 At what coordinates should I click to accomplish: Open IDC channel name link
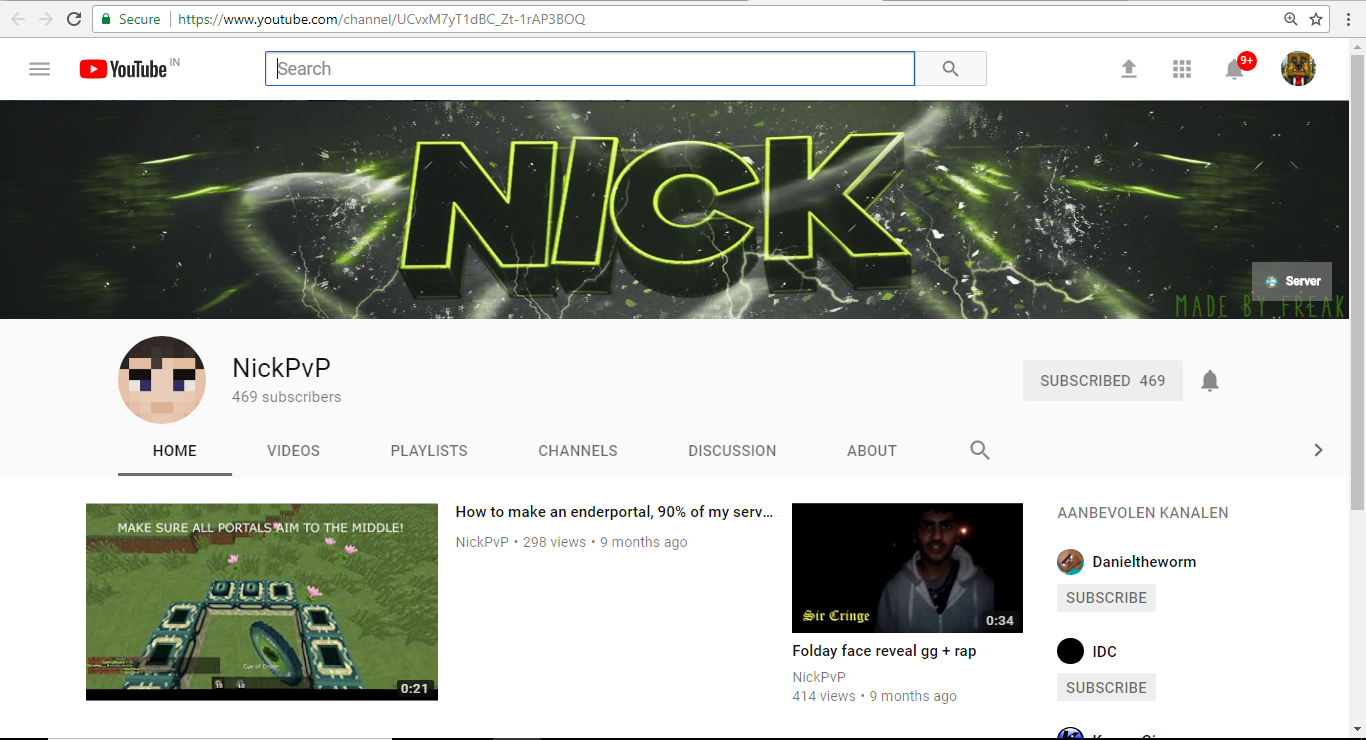1104,652
